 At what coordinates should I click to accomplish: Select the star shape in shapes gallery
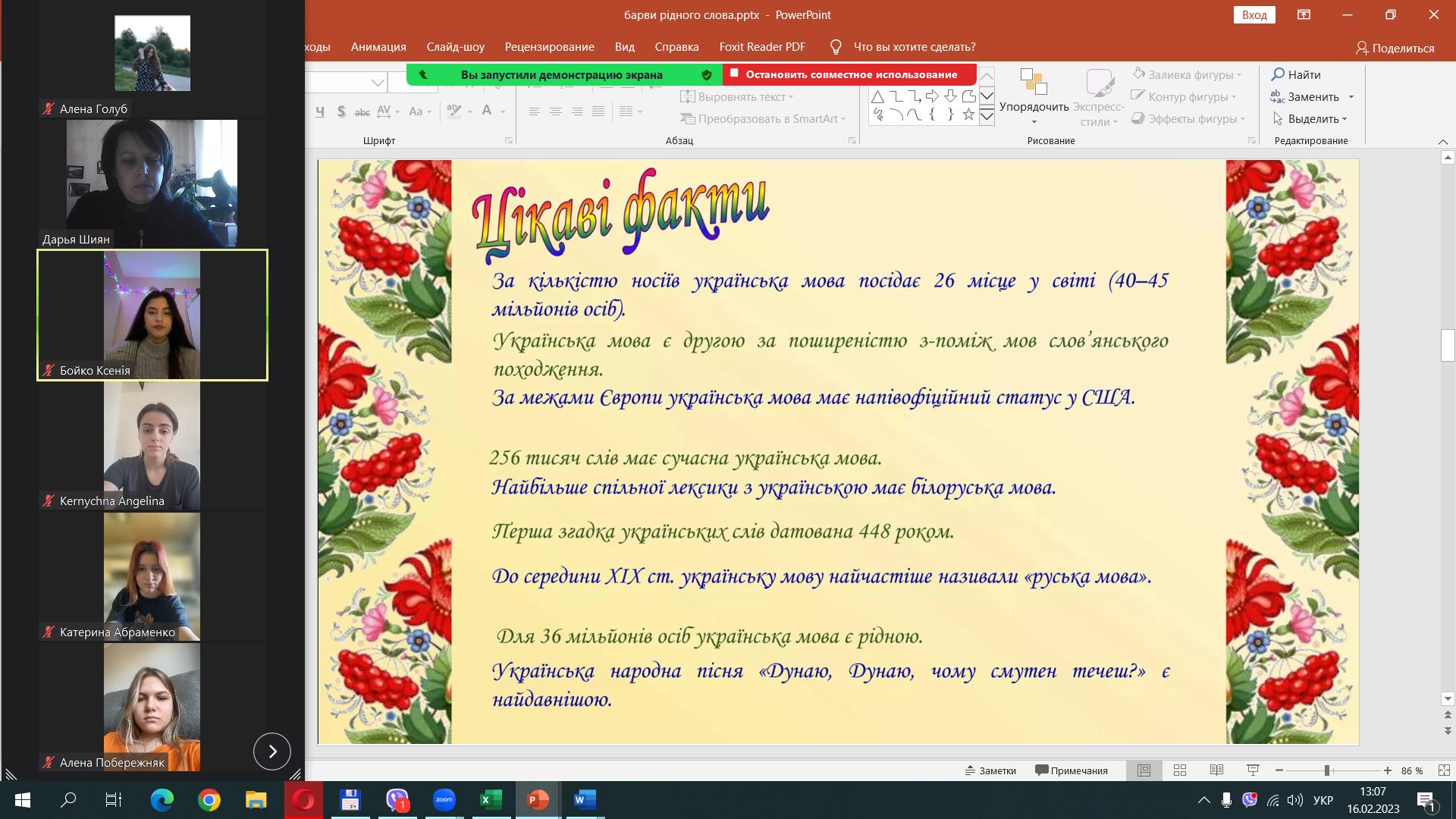click(x=968, y=115)
